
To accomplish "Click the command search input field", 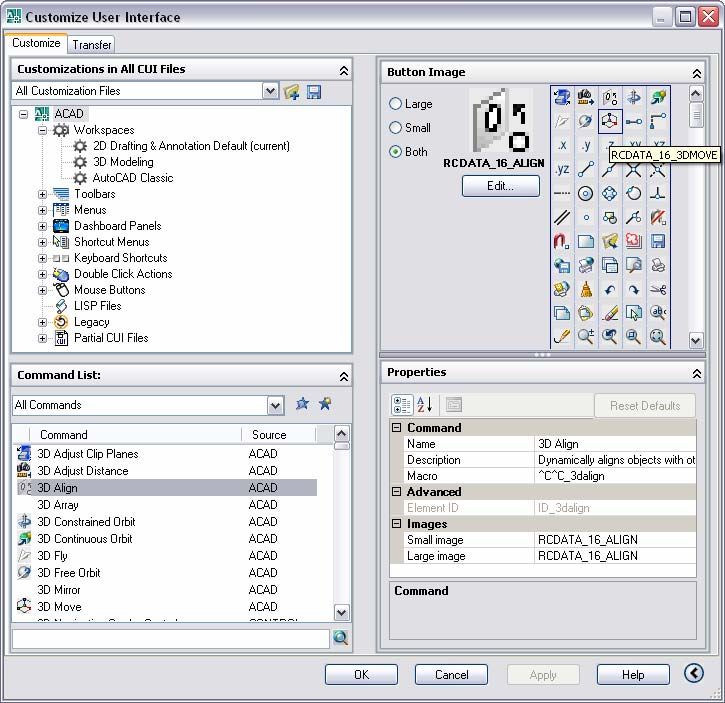I will (171, 639).
